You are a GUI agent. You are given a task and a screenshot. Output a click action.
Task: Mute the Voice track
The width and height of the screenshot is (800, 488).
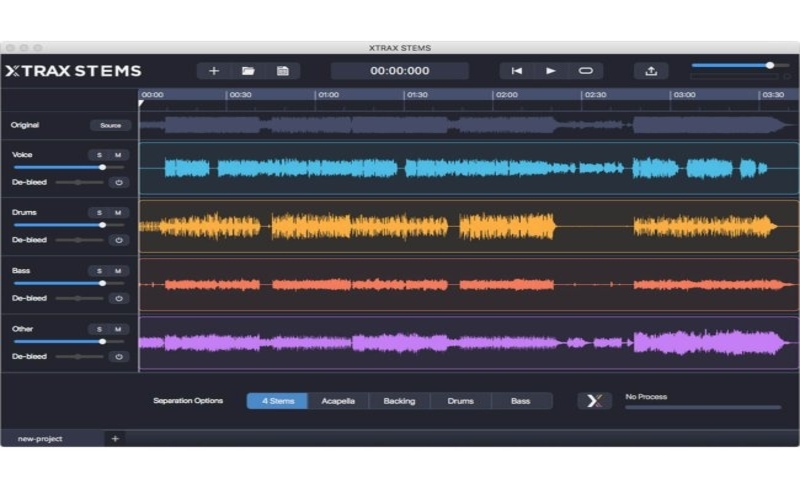coord(118,155)
